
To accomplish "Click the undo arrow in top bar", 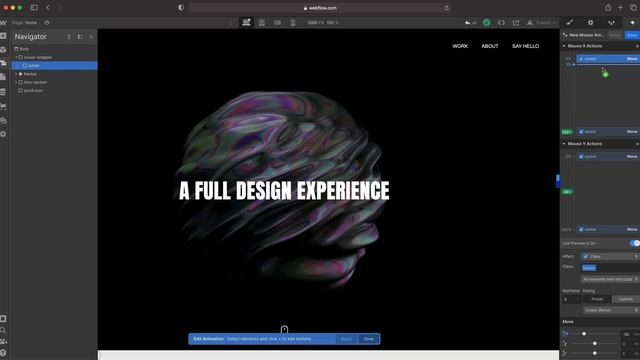I will coord(467,23).
